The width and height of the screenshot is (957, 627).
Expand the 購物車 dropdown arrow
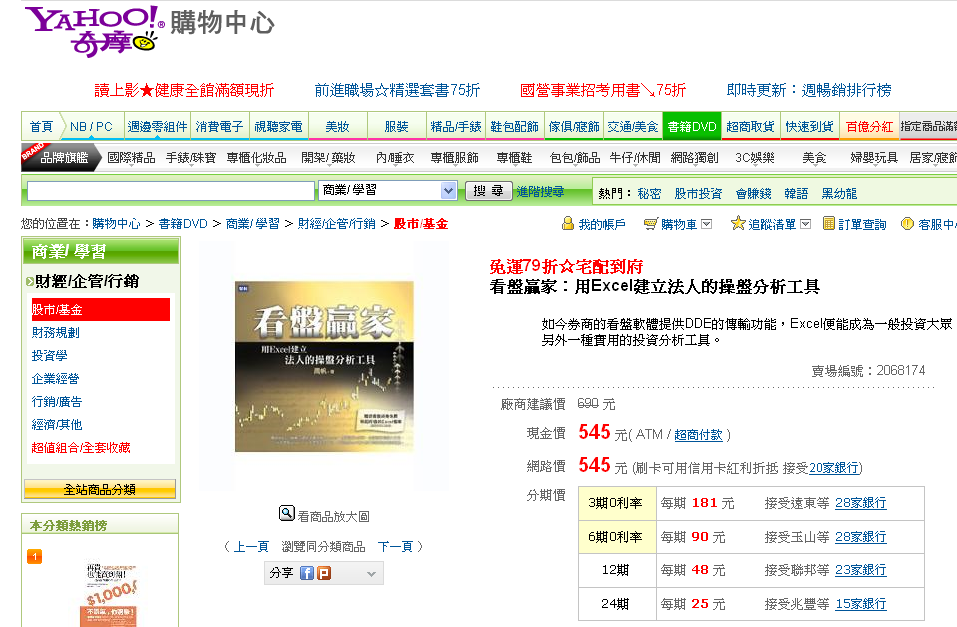706,224
